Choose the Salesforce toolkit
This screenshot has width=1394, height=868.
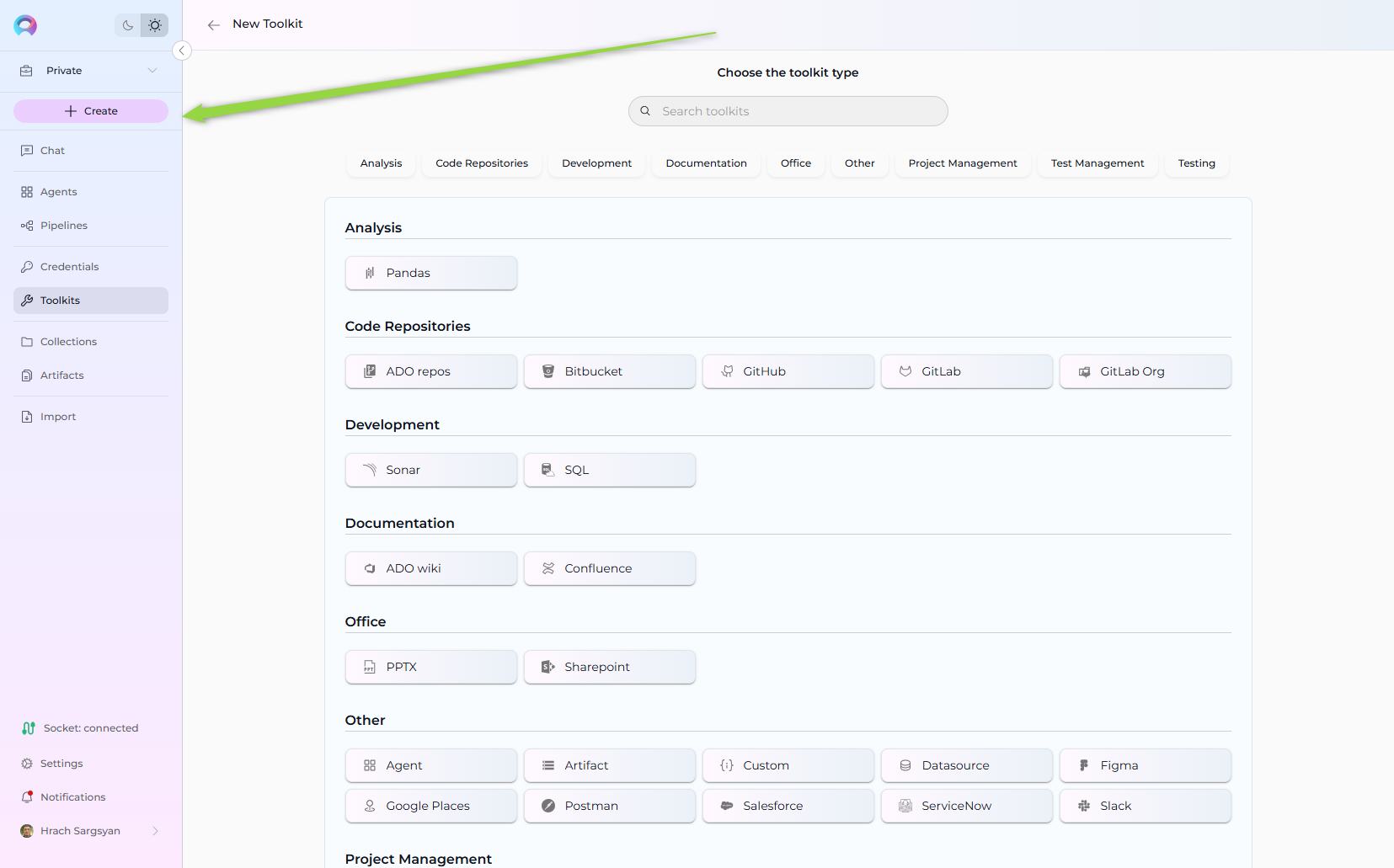pyautogui.click(x=788, y=806)
